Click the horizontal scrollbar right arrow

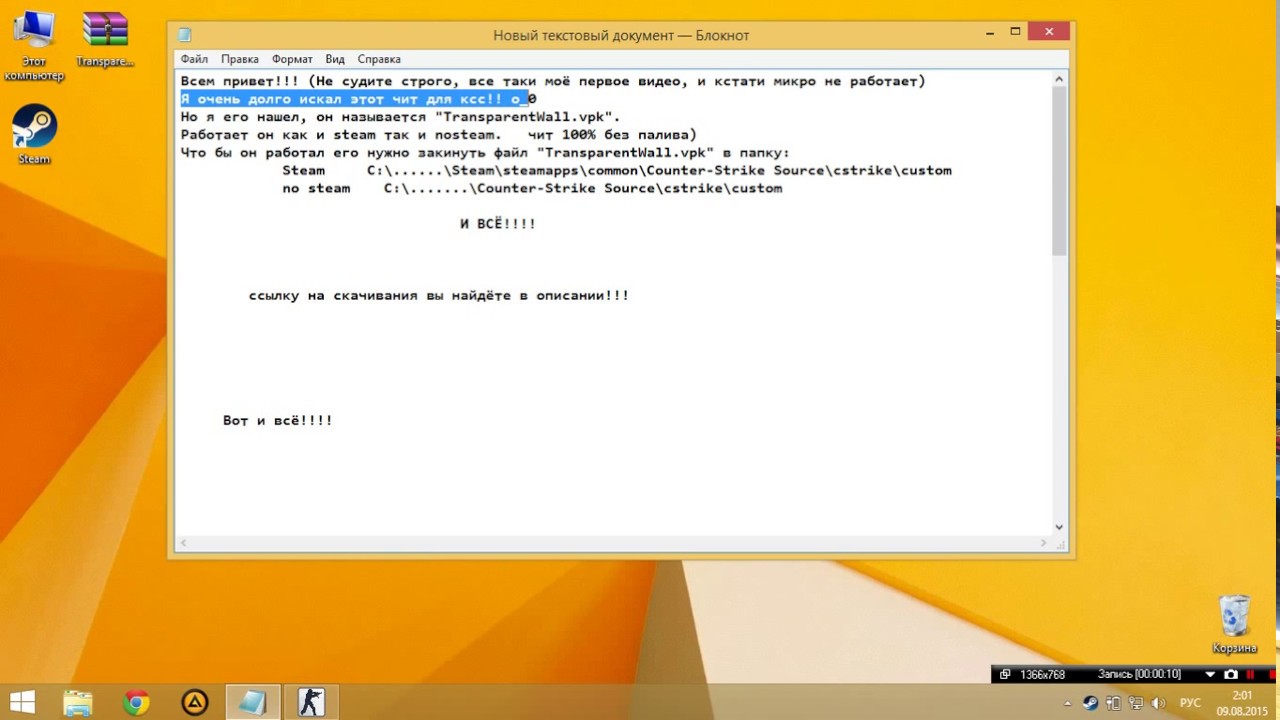coord(1043,543)
